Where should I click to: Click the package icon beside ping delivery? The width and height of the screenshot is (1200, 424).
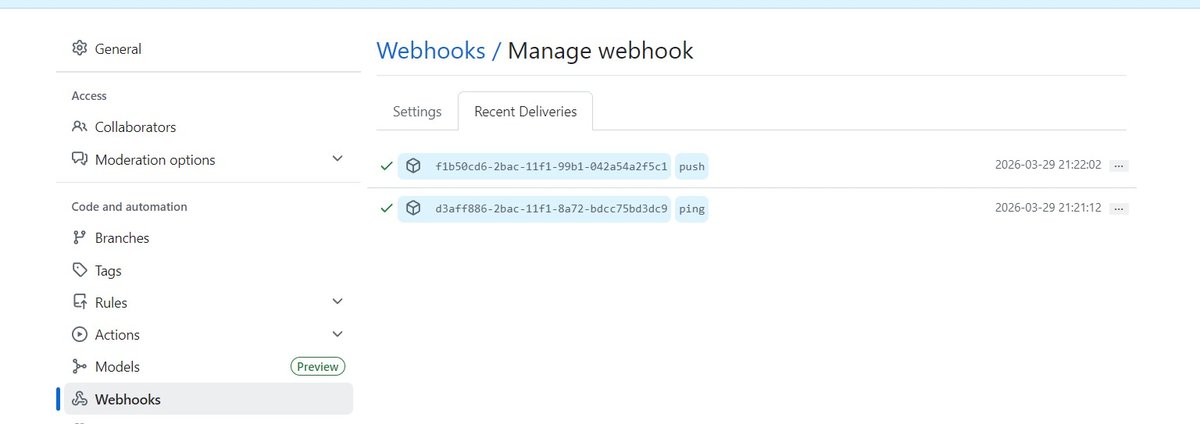coord(413,209)
